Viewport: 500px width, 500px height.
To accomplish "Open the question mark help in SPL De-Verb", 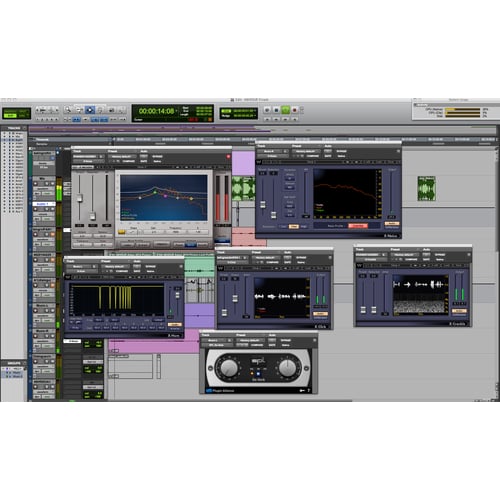I will [x=309, y=390].
